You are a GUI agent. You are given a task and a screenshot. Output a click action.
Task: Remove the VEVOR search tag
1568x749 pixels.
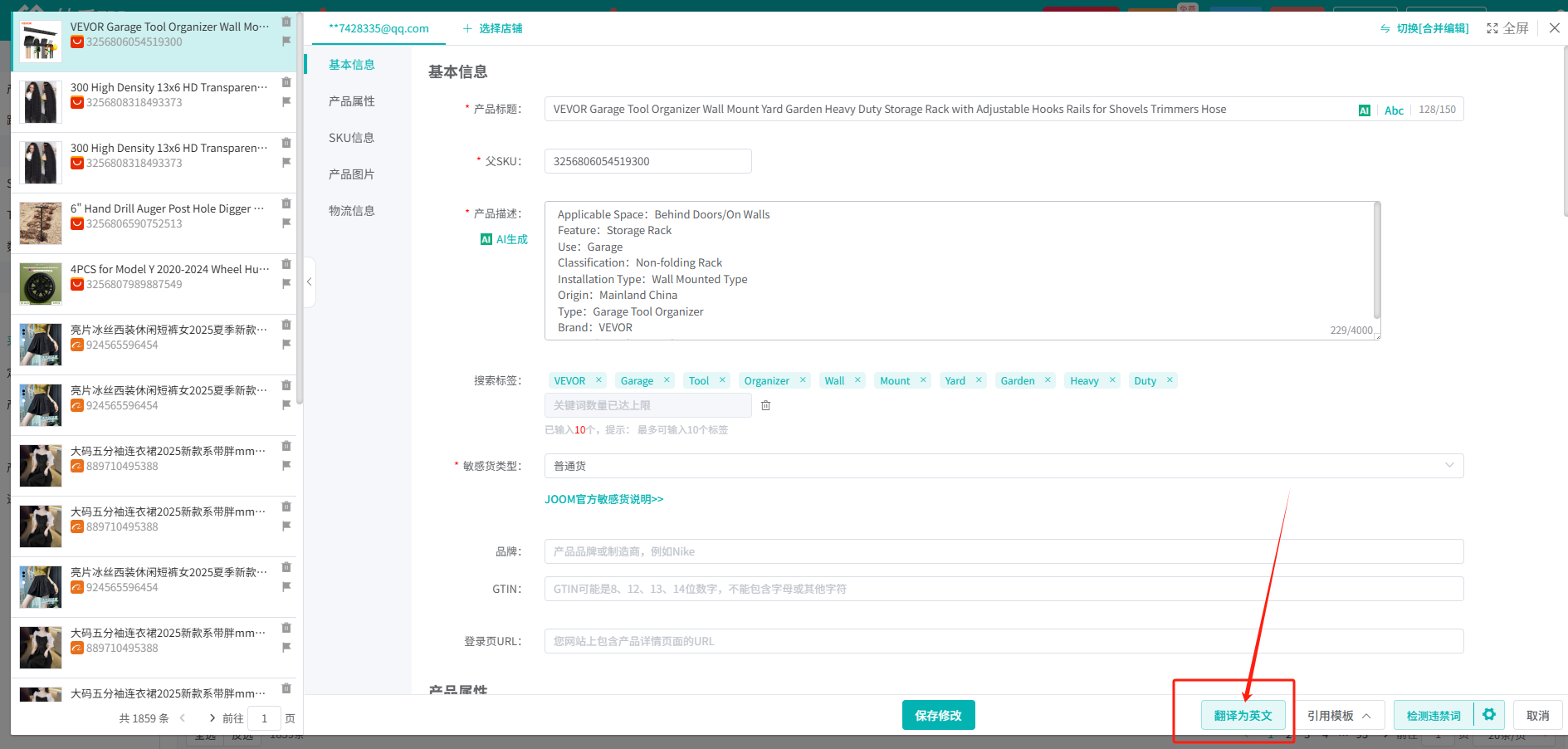click(x=598, y=379)
